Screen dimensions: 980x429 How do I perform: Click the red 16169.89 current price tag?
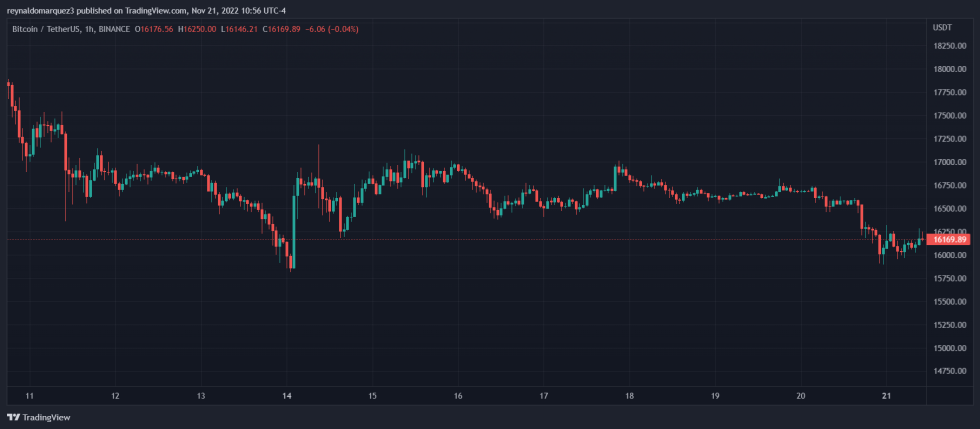(948, 240)
